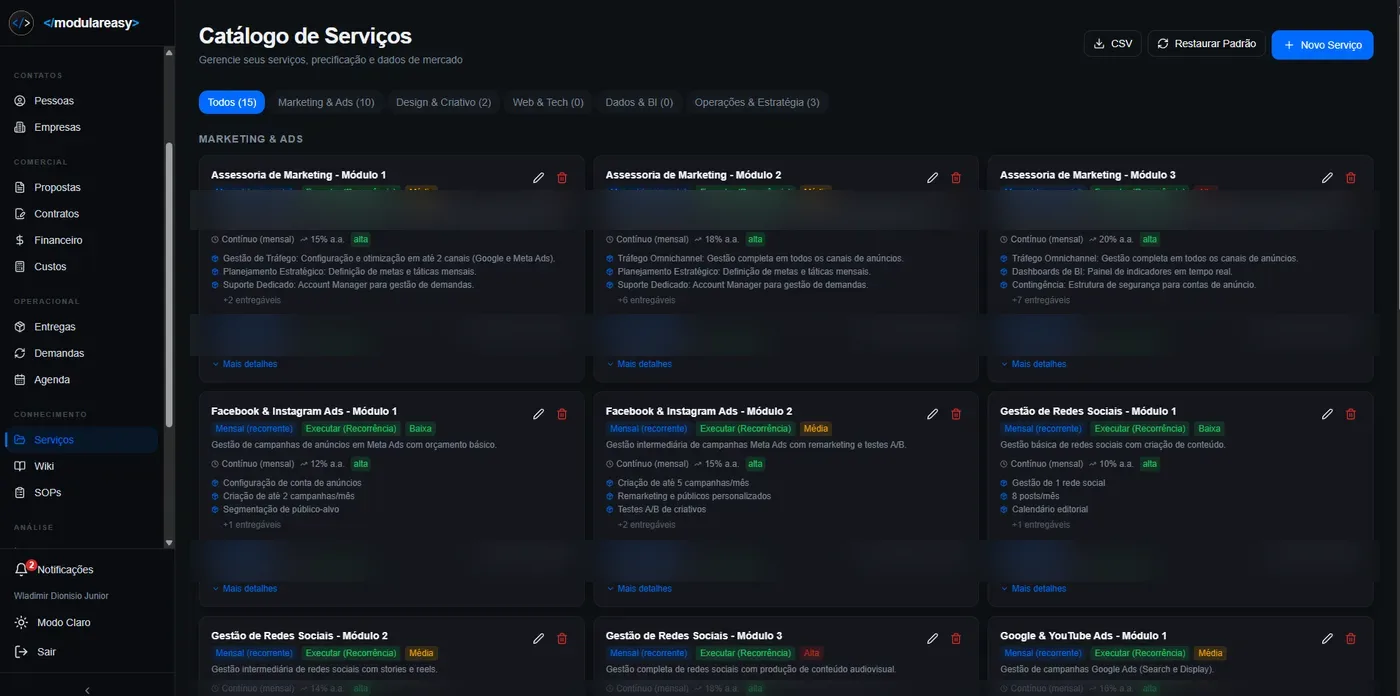Export services as CSV

1112,44
